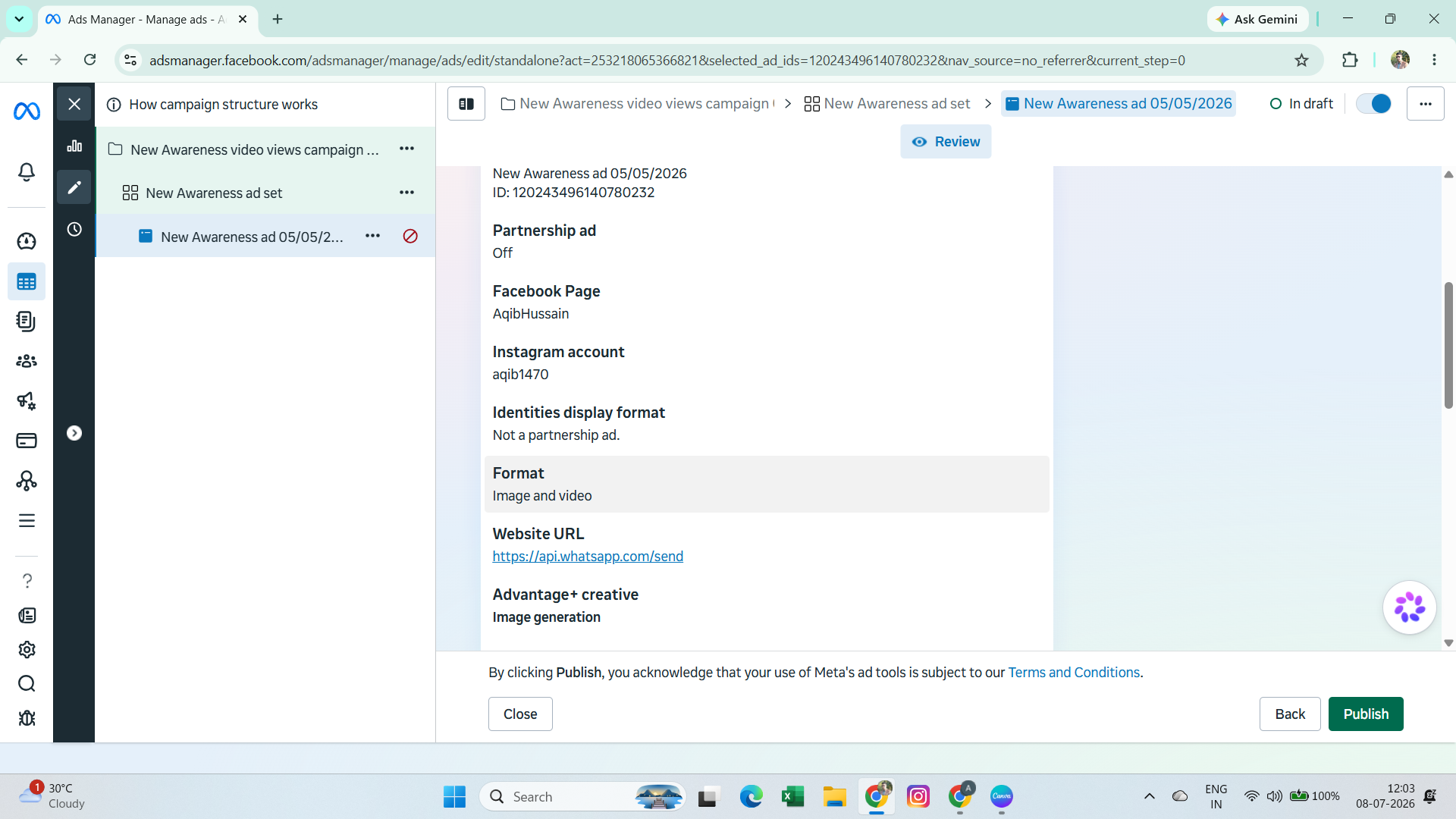Open Campaigns table icon in sidebar

(27, 282)
